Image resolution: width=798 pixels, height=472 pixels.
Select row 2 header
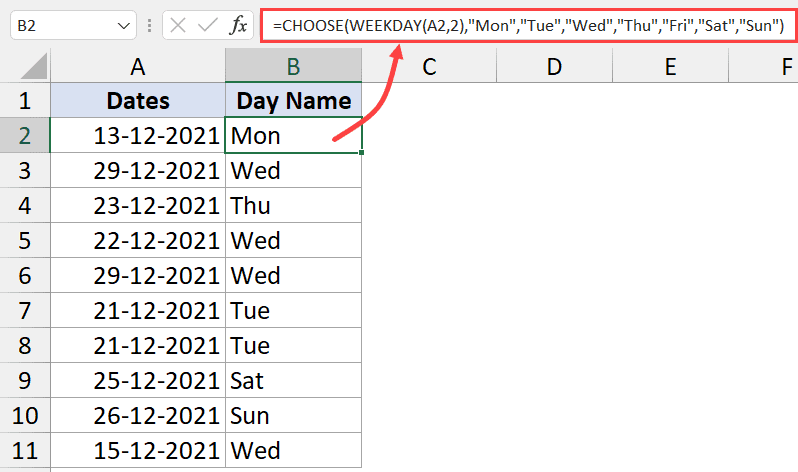24,135
